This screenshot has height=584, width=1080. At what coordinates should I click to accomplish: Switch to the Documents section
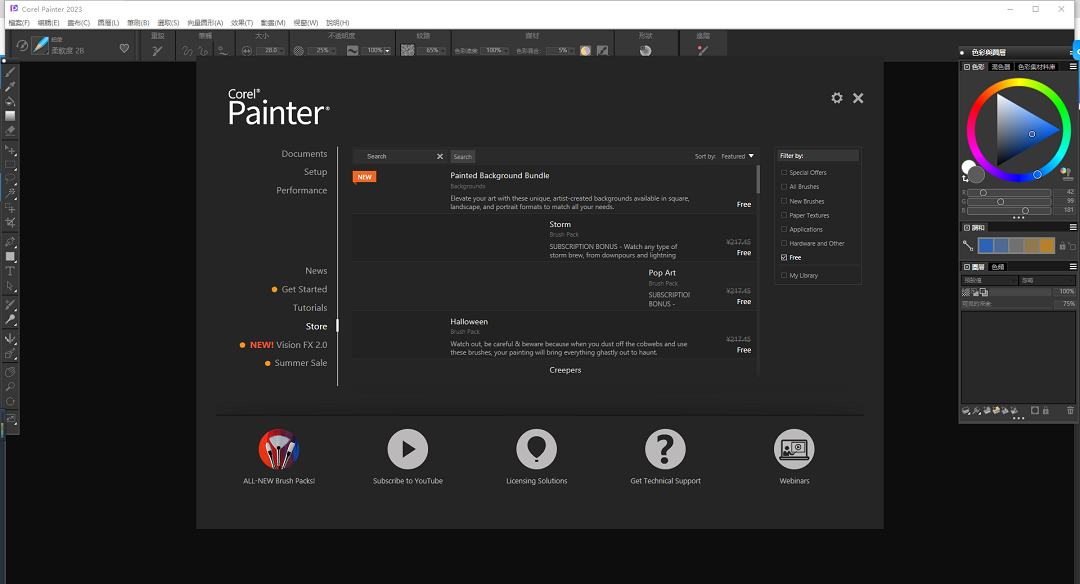point(304,154)
